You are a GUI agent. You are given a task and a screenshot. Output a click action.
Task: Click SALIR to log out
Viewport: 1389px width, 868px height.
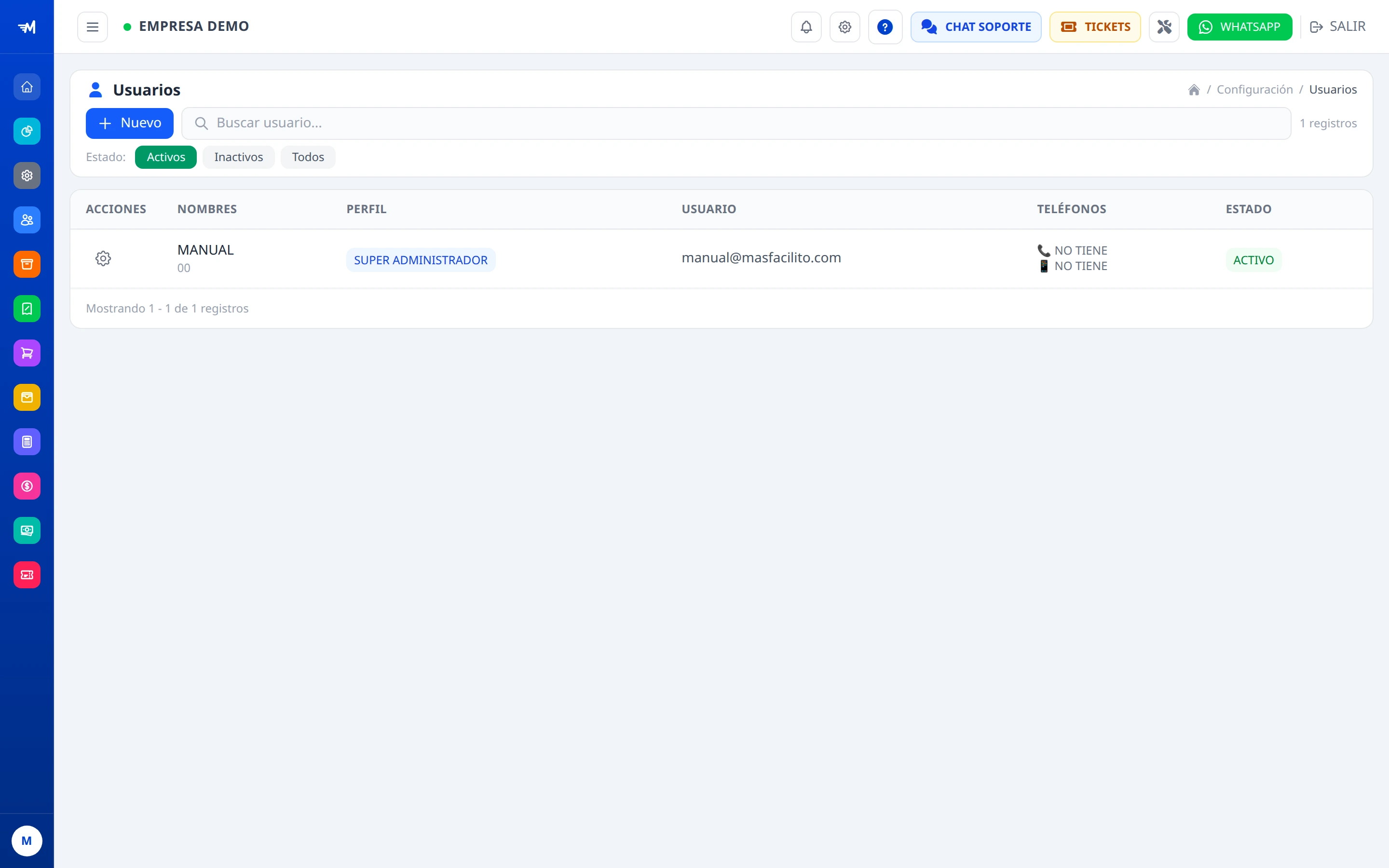coord(1337,27)
